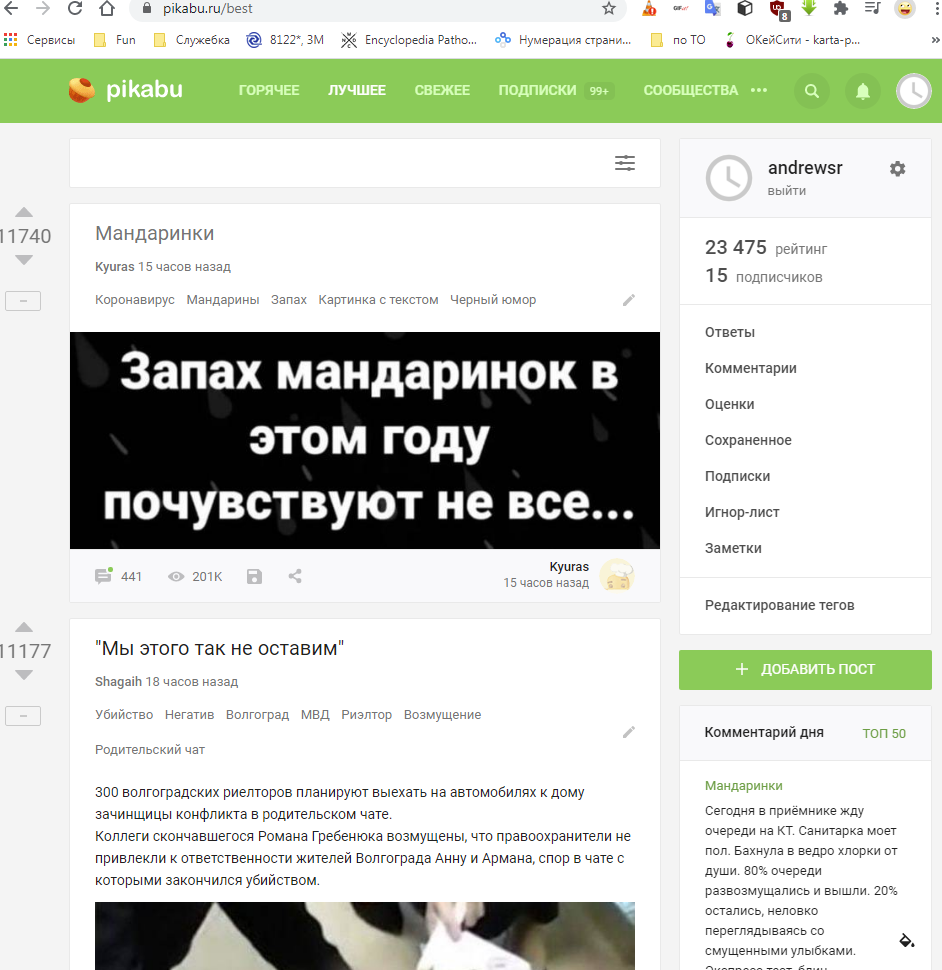Upvote the "Мы этого так не оставим" post

(24, 627)
